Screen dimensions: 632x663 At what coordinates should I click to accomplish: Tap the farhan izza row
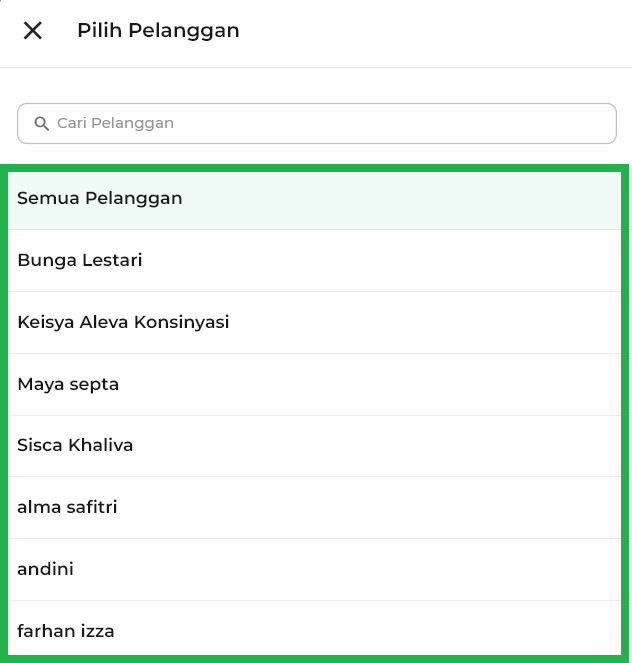tap(315, 631)
